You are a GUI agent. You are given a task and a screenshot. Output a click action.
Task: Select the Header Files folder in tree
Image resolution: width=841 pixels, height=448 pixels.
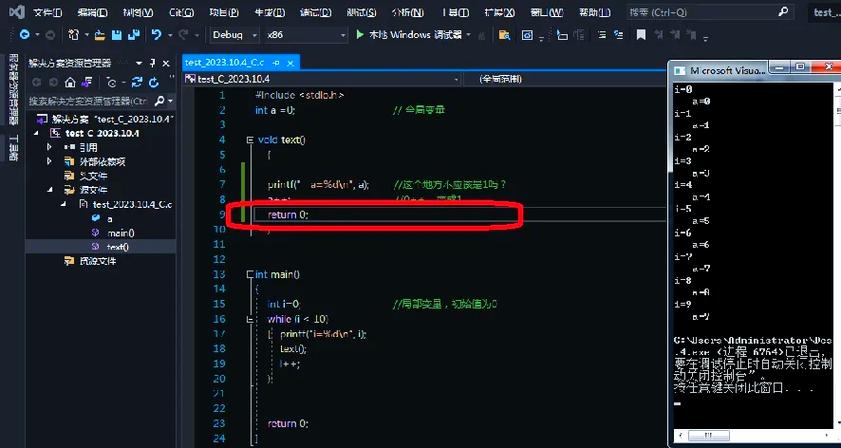[x=93, y=175]
